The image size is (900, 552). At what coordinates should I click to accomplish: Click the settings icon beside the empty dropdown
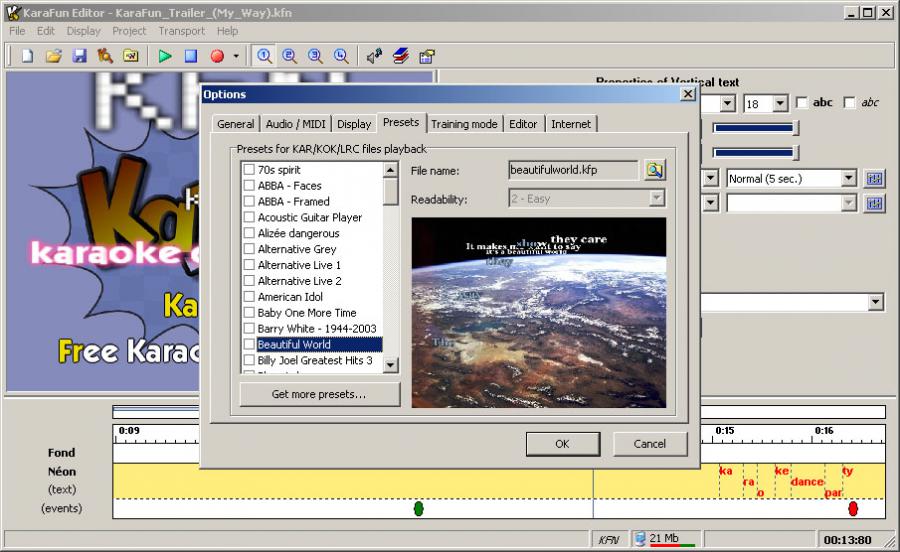click(874, 203)
